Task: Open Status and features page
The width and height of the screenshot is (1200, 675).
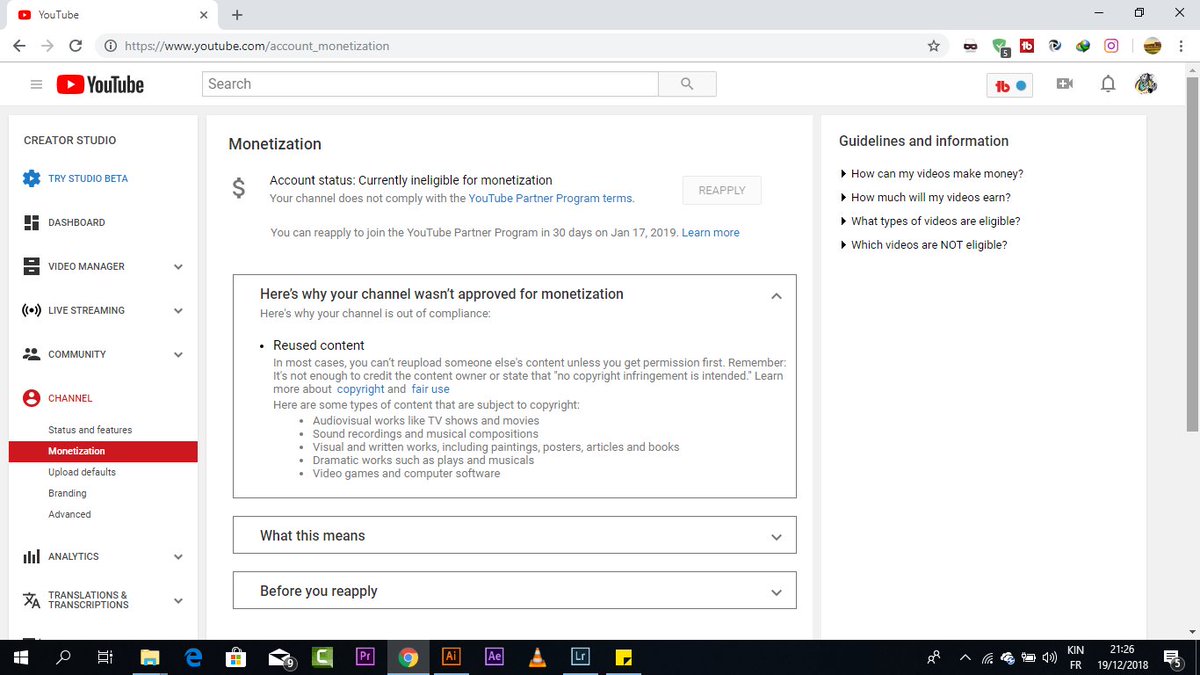Action: tap(90, 430)
